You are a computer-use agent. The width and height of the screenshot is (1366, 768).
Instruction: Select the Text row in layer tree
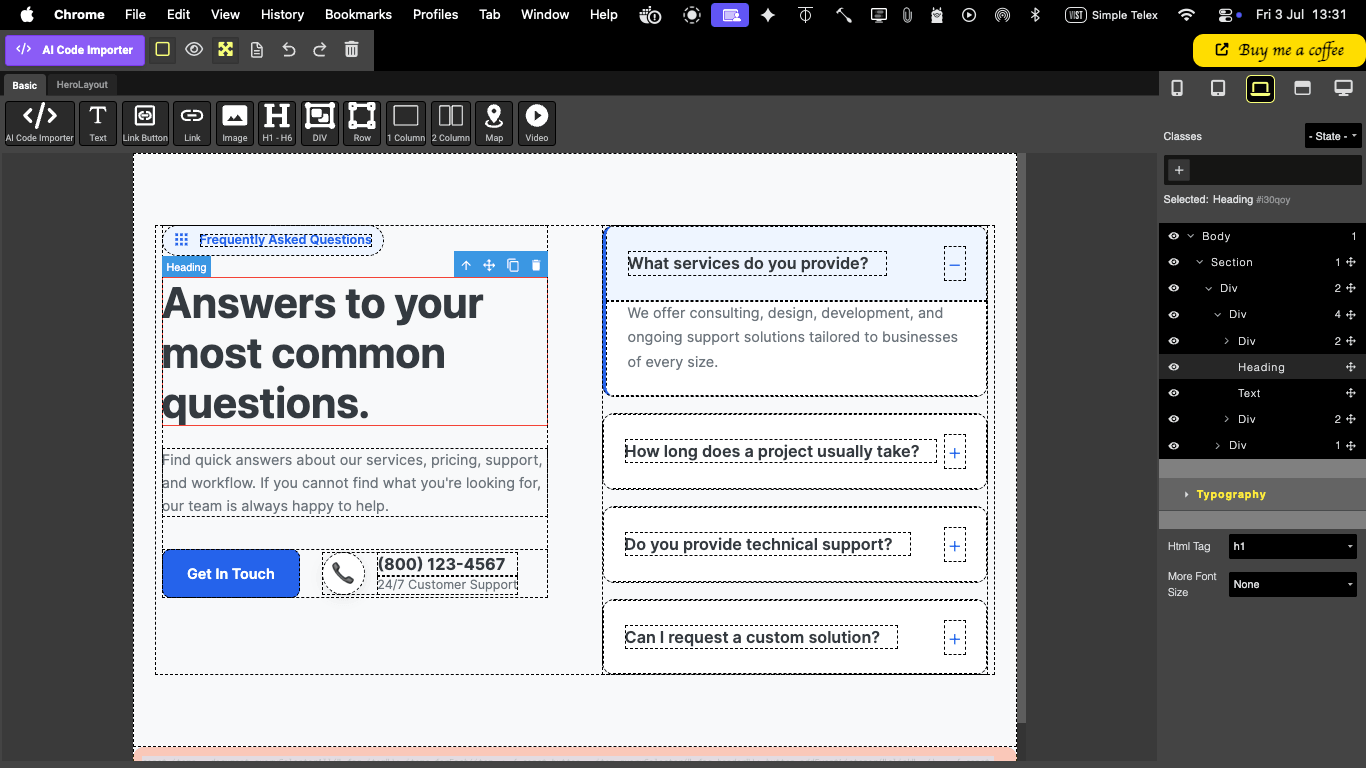point(1262,393)
